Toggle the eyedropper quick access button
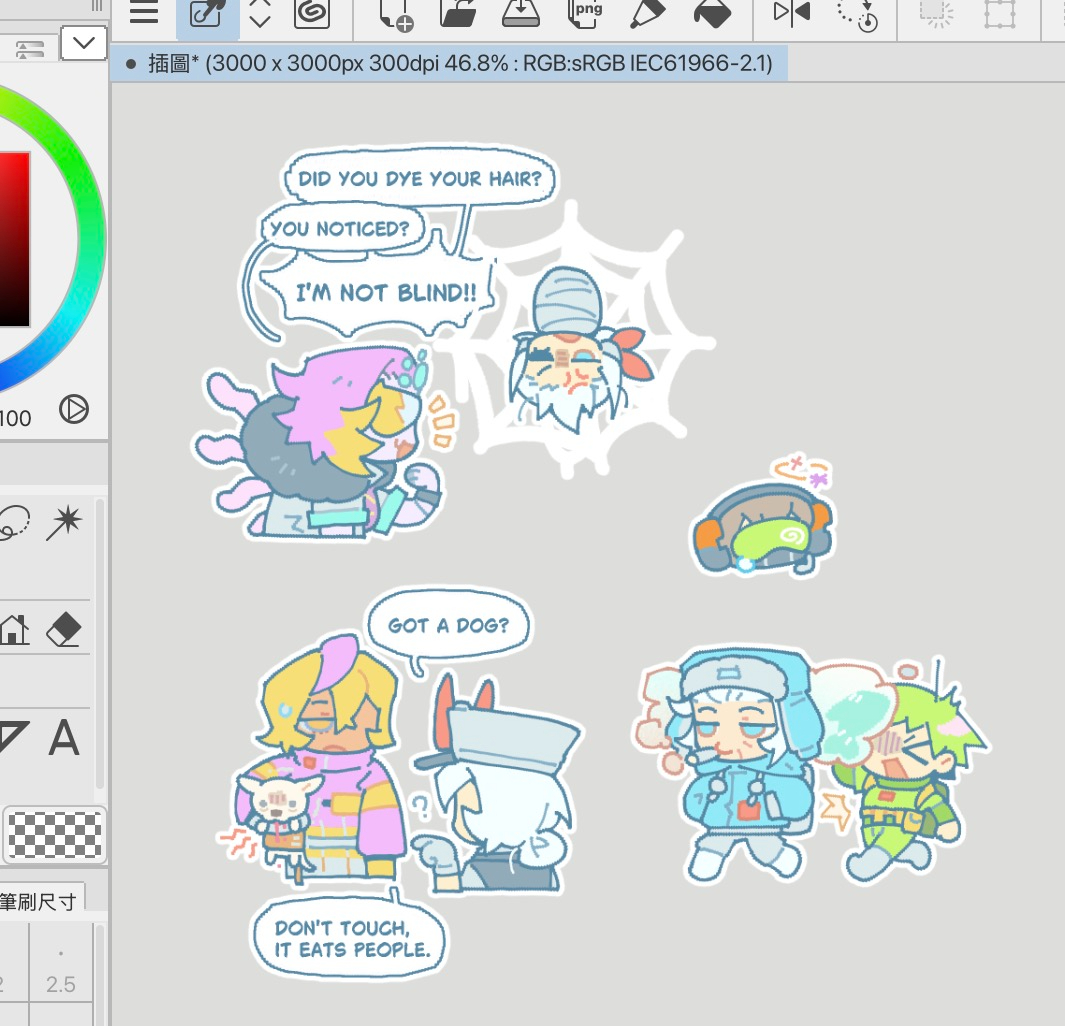Image resolution: width=1065 pixels, height=1026 pixels. [x=207, y=14]
